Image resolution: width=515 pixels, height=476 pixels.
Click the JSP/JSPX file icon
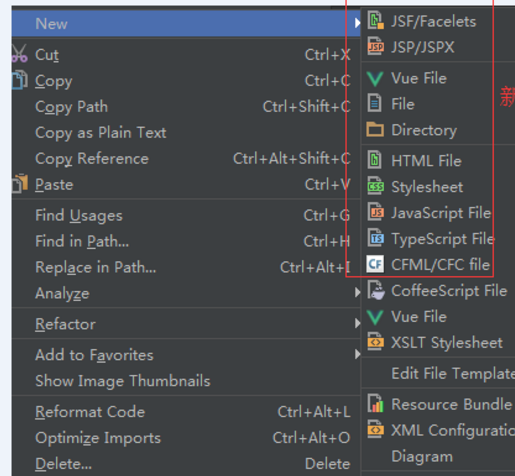375,47
